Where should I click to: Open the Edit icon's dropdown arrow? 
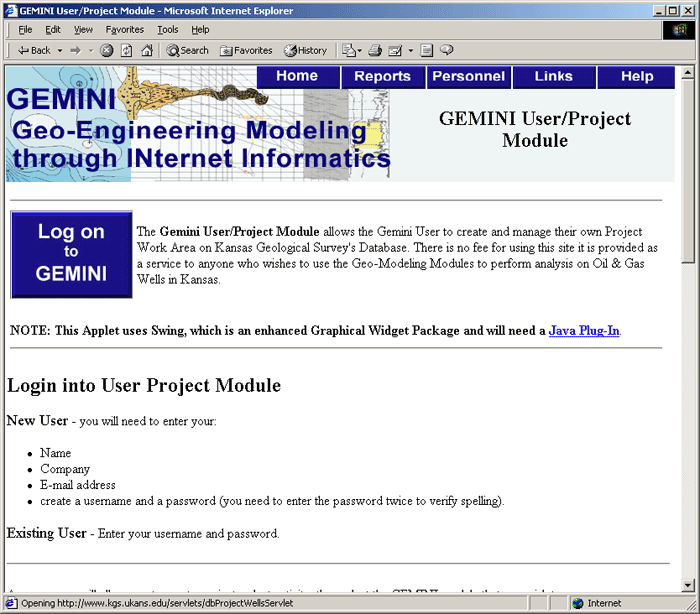coord(411,50)
